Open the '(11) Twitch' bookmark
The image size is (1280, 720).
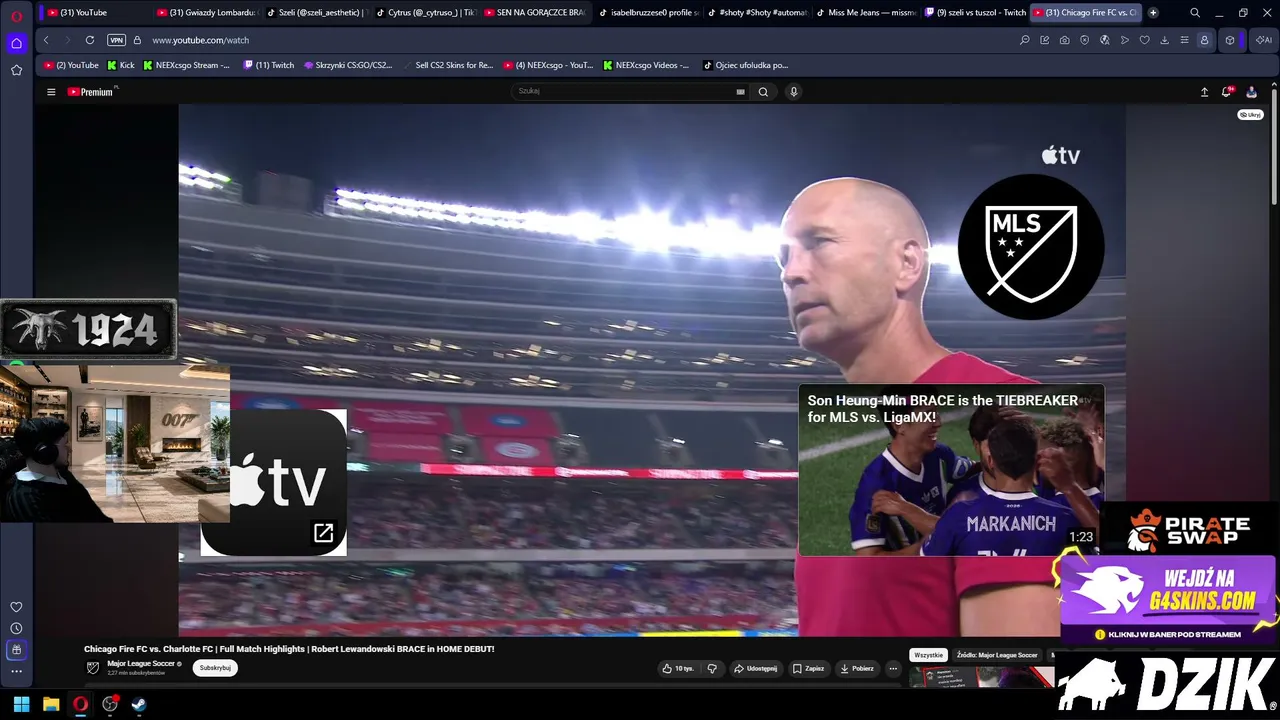pyautogui.click(x=268, y=65)
